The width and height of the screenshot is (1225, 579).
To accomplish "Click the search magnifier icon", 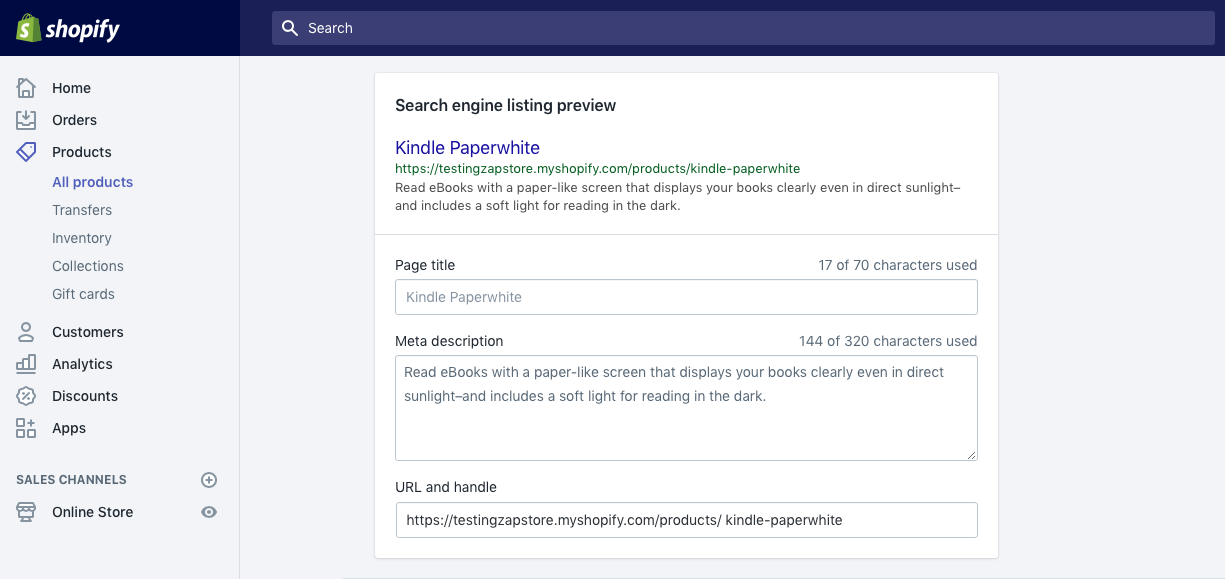I will pos(290,28).
